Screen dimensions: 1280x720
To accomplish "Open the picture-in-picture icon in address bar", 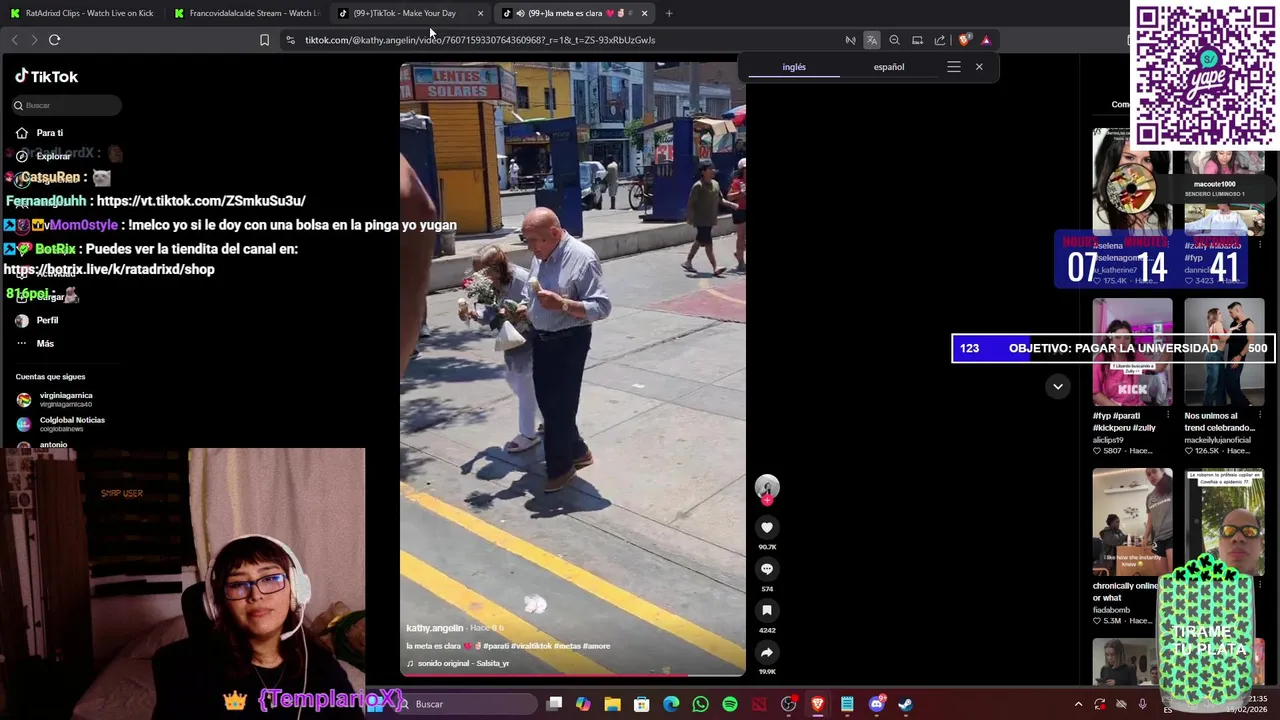I will [x=917, y=40].
